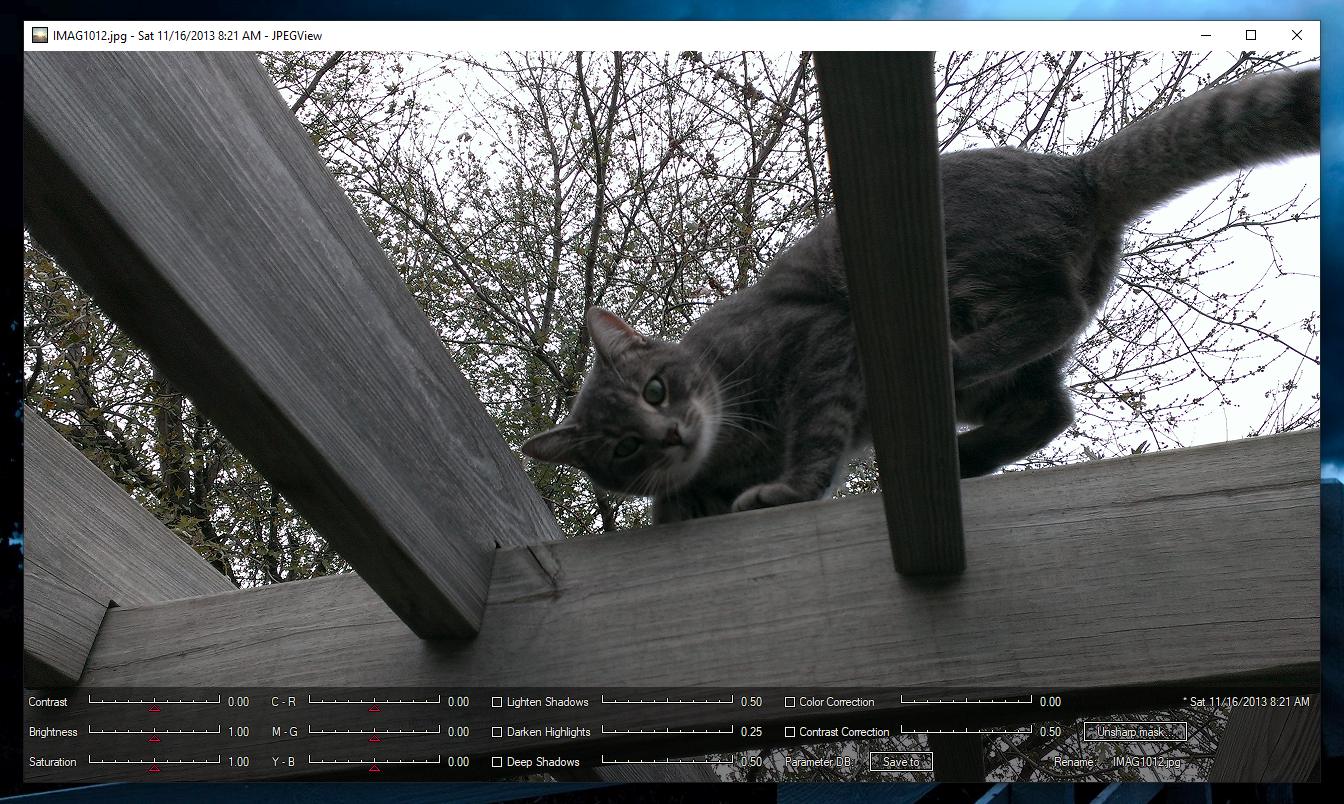1344x804 pixels.
Task: Click the Contrast slider handle
Action: (x=154, y=708)
